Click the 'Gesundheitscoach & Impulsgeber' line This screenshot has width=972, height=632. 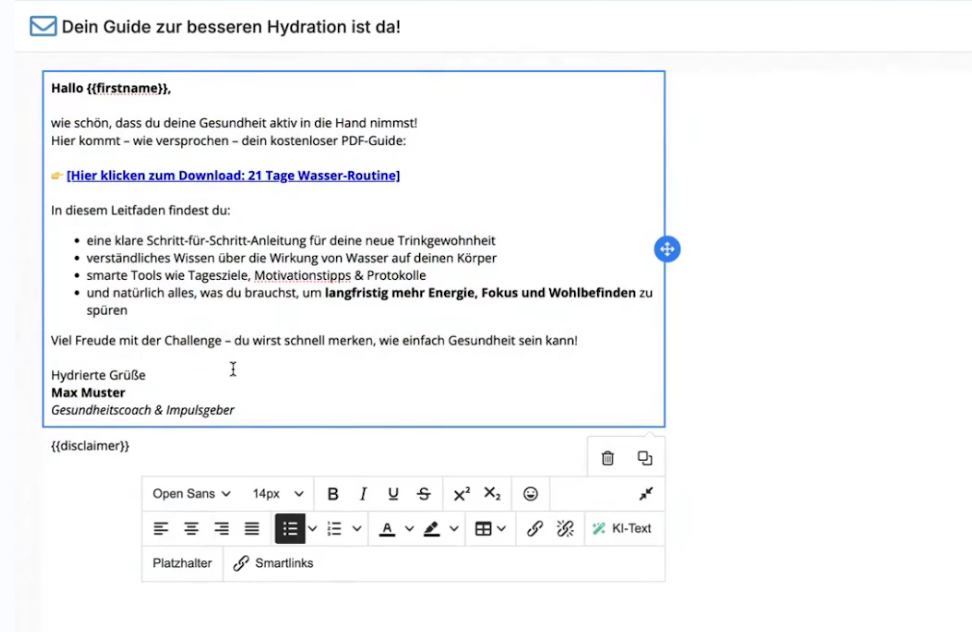(x=143, y=410)
